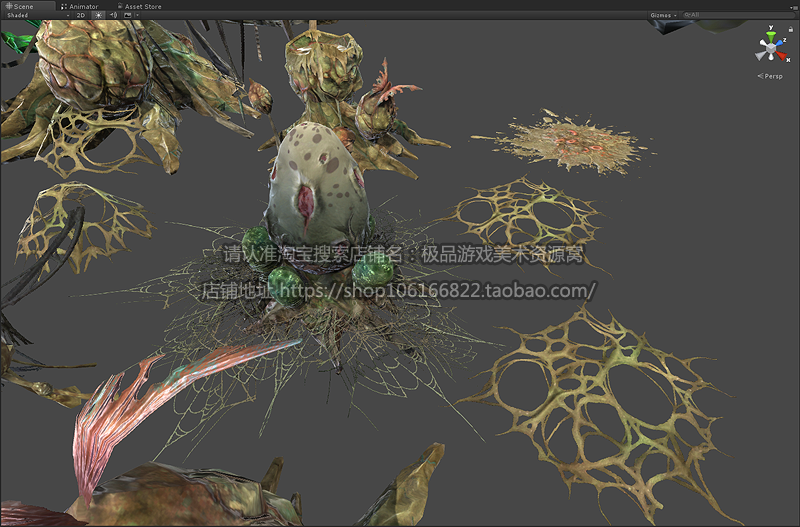Expand the scene effects dropdown arrow
Viewport: 800px width, 527px height.
click(137, 15)
